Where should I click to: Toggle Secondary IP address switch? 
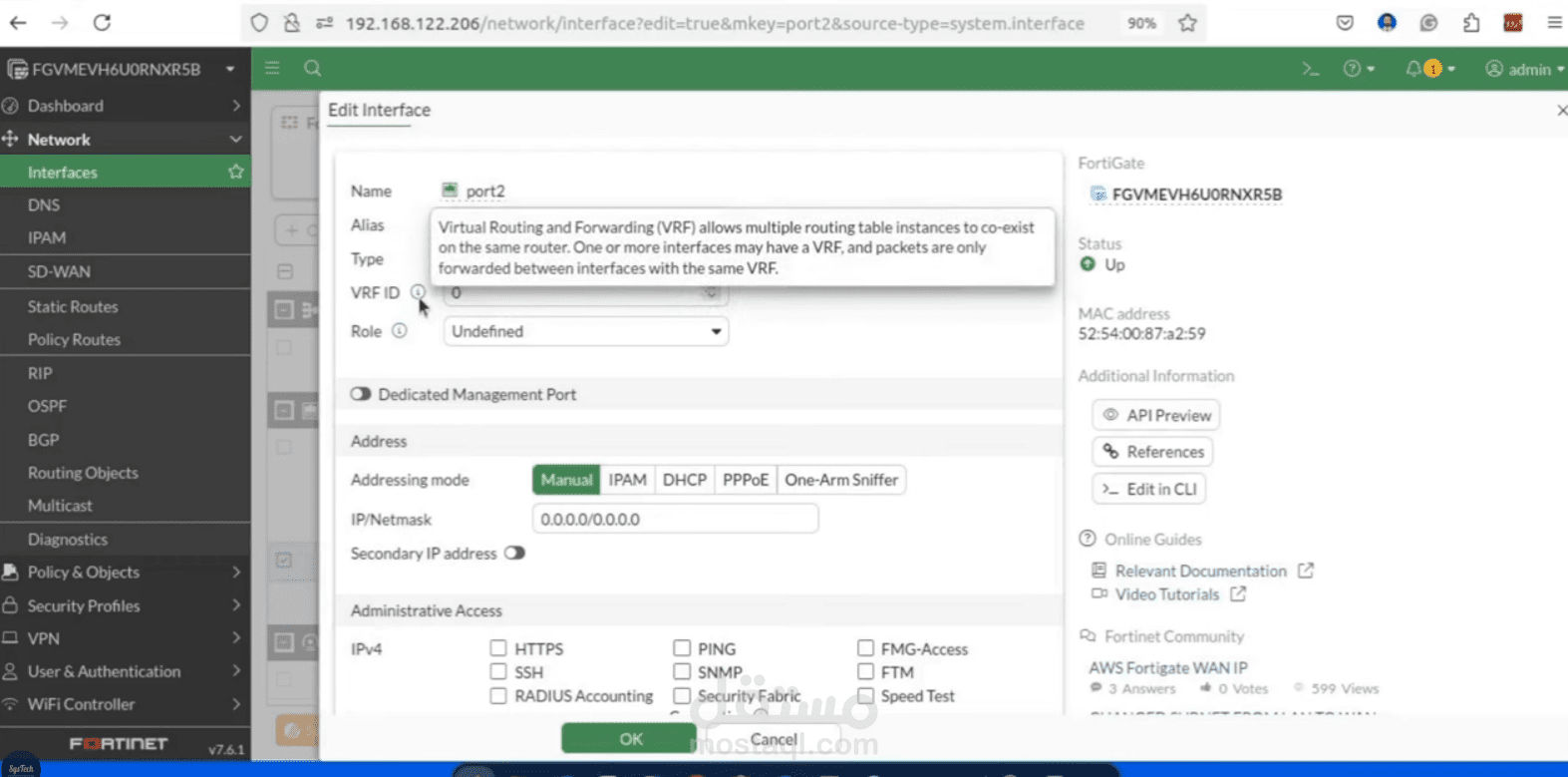click(x=514, y=553)
